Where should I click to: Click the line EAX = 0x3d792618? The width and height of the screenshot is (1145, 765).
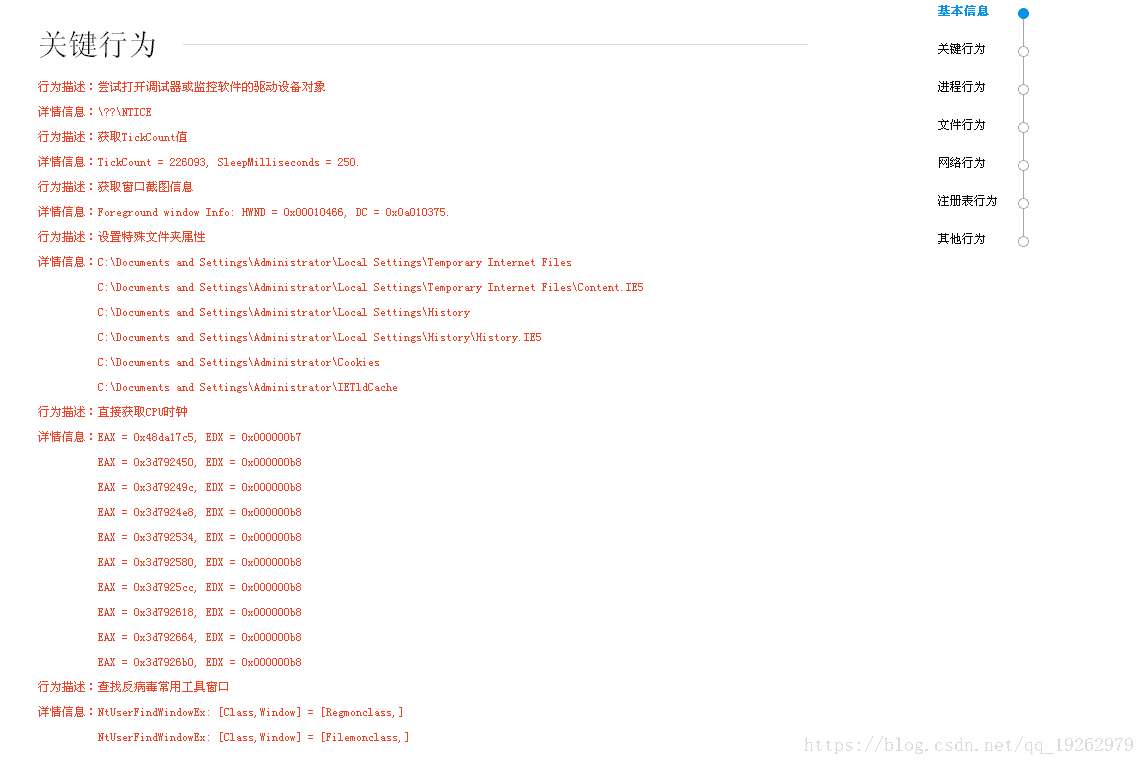[199, 612]
